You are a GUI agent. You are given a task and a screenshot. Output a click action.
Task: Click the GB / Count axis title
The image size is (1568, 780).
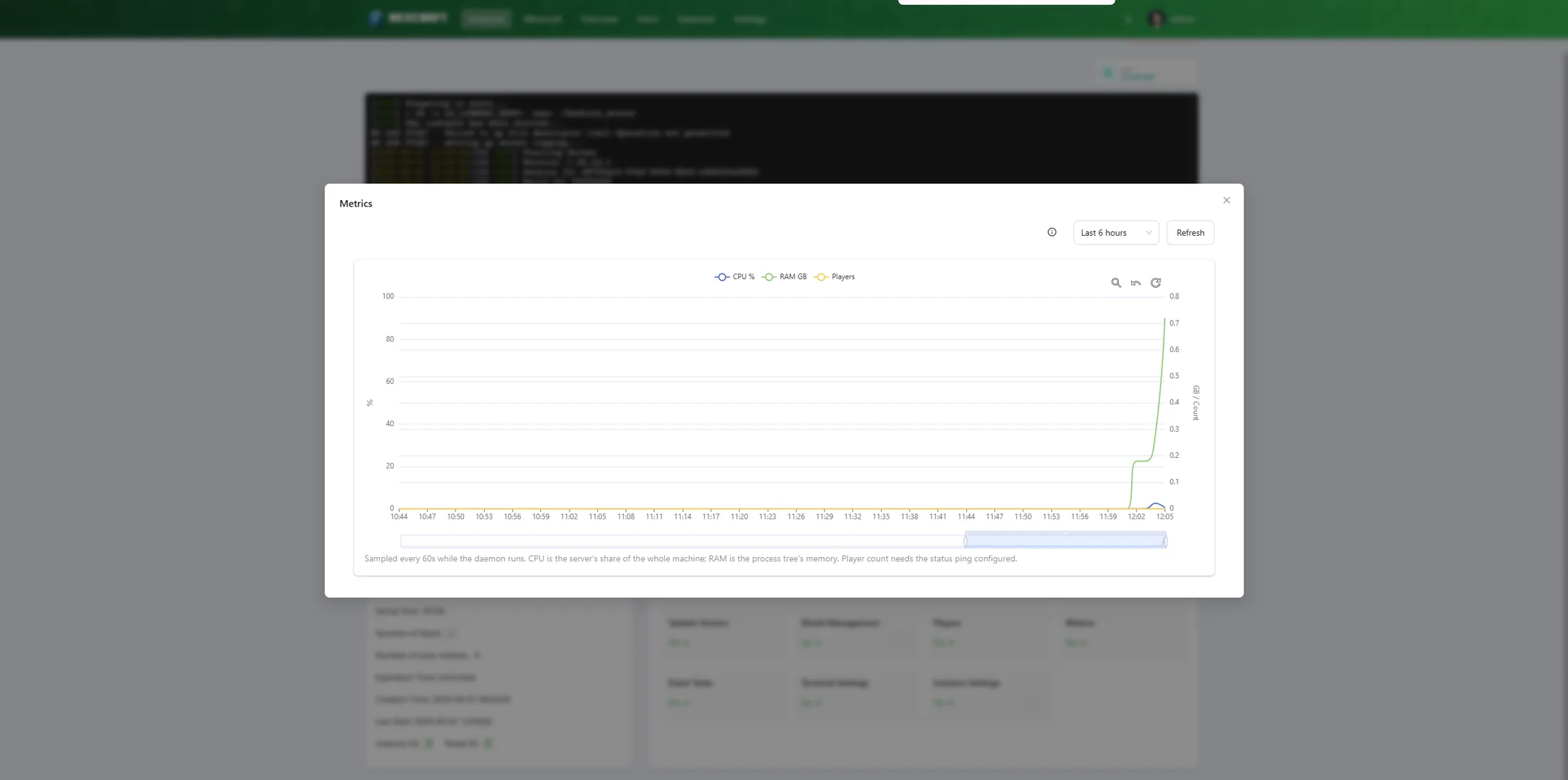tap(1197, 403)
